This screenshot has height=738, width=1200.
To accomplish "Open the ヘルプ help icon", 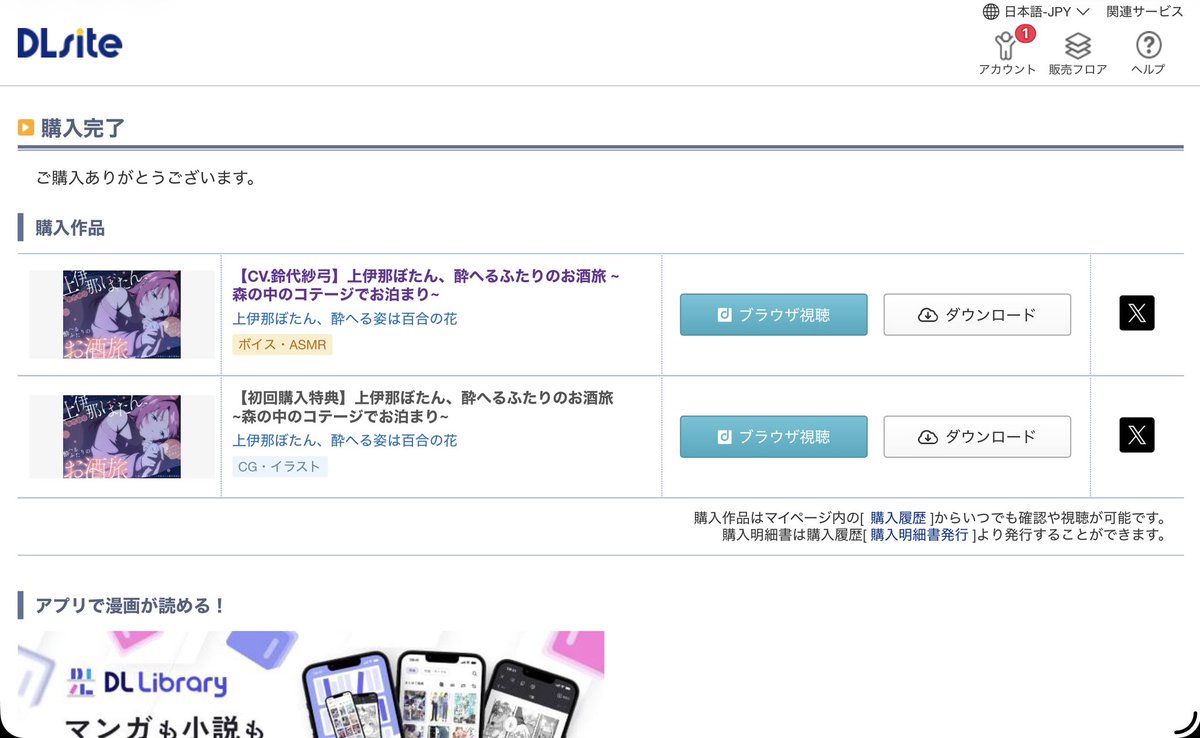I will (1148, 53).
